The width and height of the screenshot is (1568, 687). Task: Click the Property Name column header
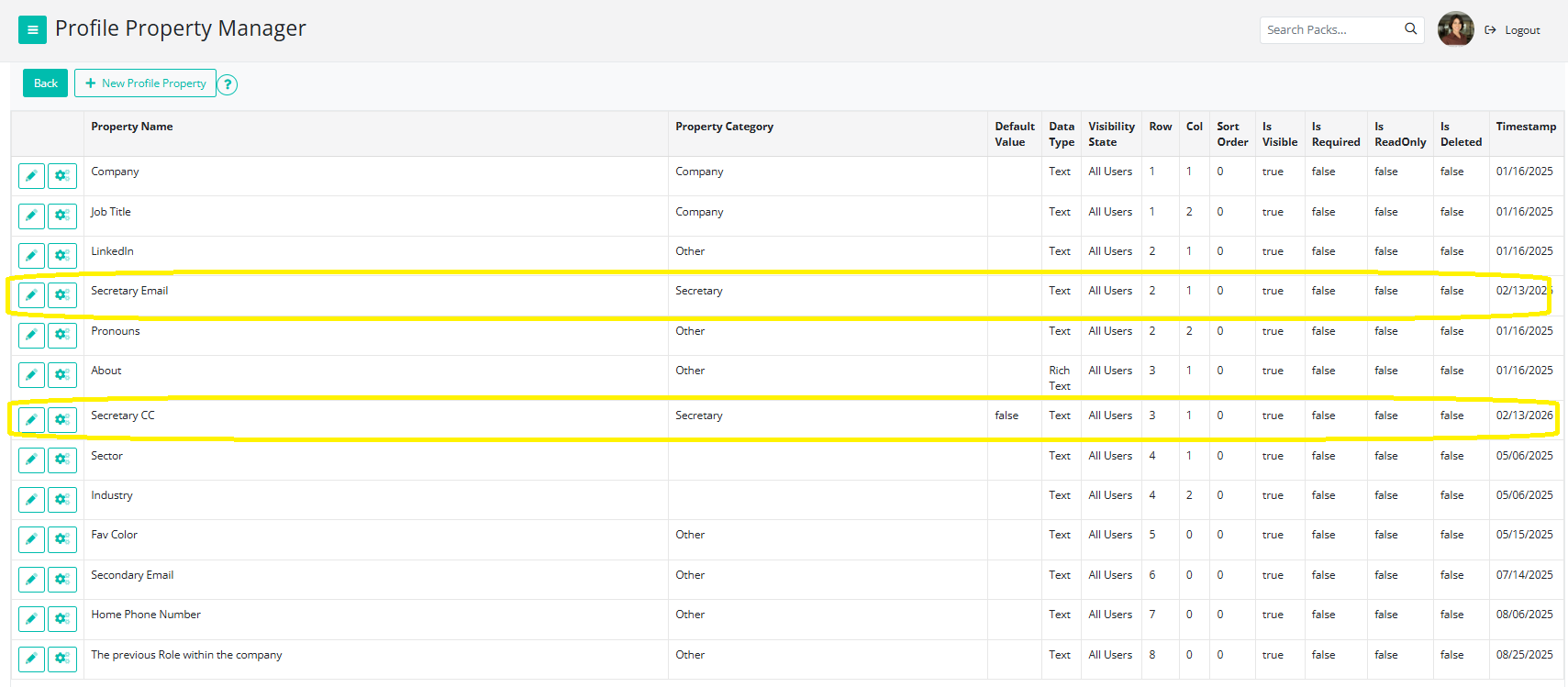coord(132,127)
